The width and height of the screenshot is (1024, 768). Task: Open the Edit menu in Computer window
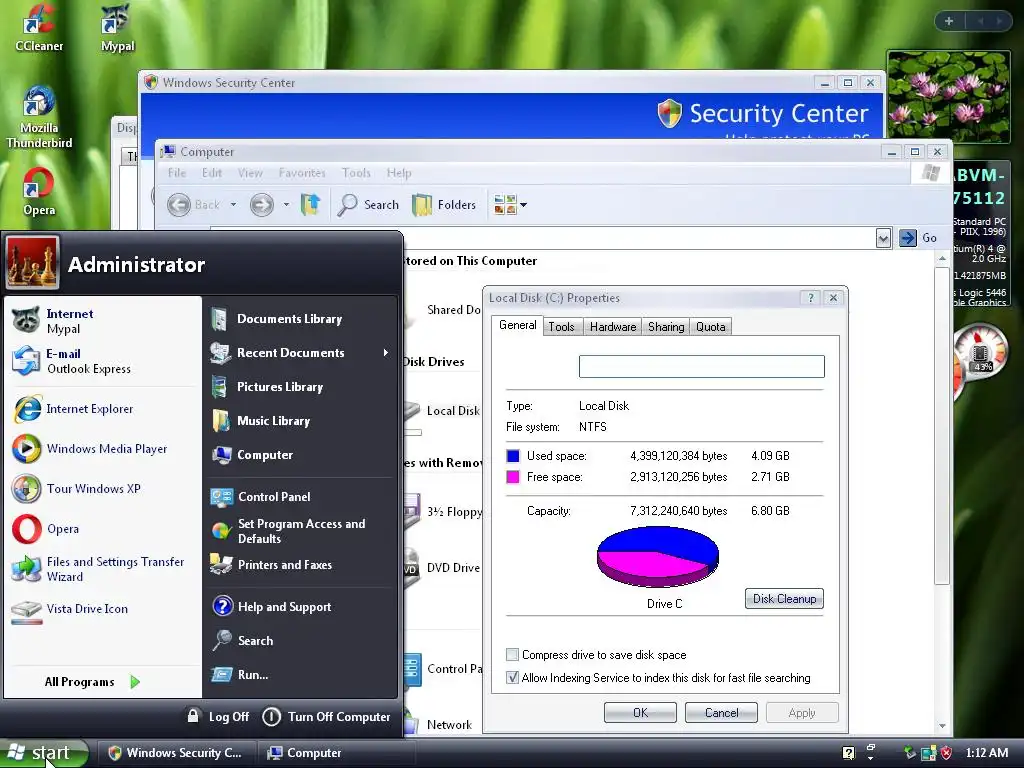(212, 173)
